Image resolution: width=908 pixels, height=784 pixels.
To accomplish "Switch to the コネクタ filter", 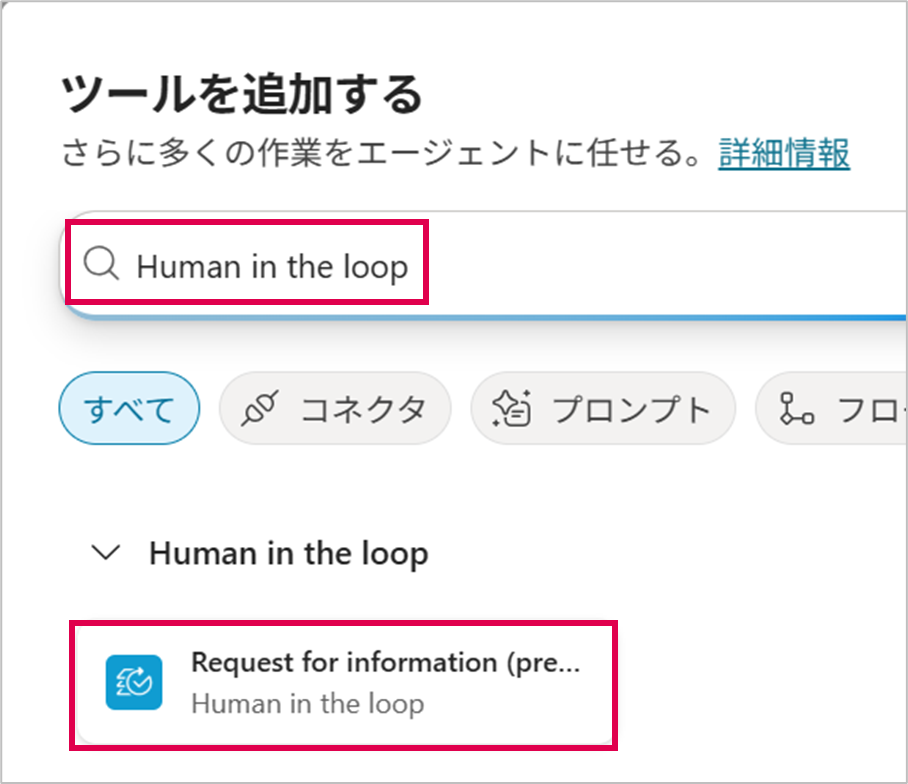I will coord(335,408).
